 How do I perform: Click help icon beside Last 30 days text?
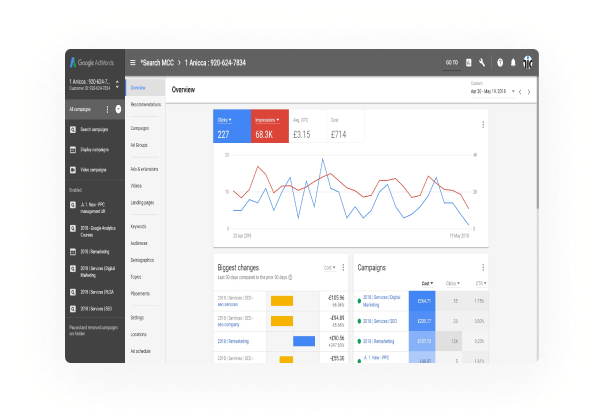(x=290, y=277)
